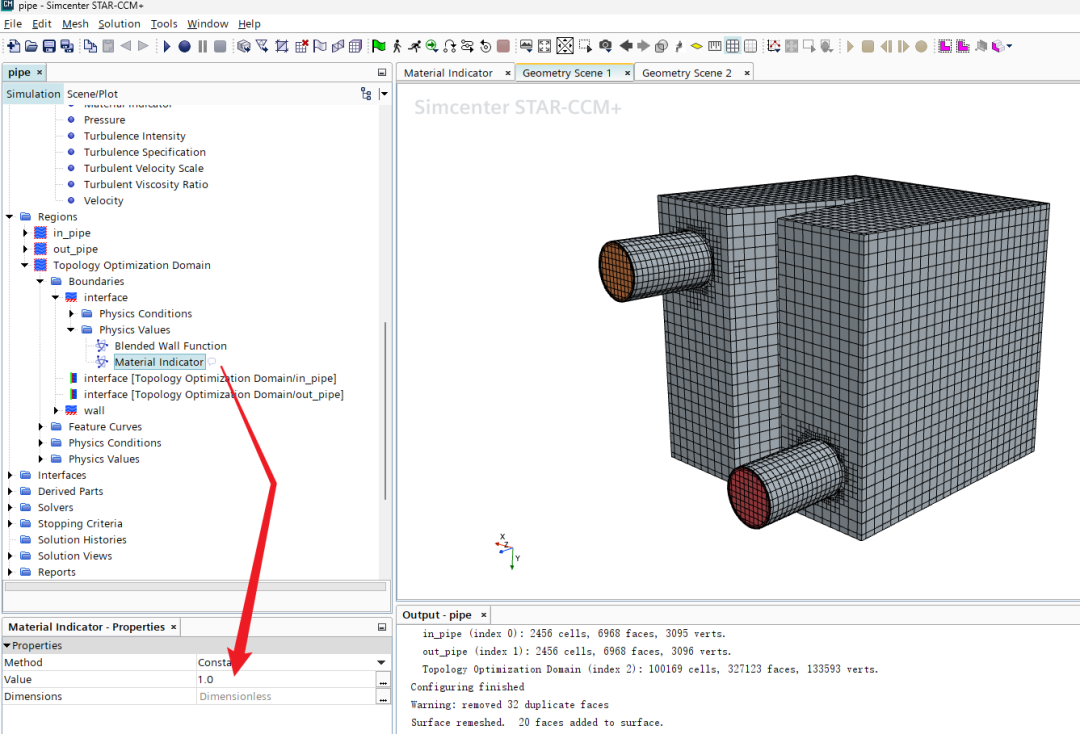Open the dropdown arrow beside Scene/Plot
Viewport: 1080px width, 734px height.
[x=384, y=94]
